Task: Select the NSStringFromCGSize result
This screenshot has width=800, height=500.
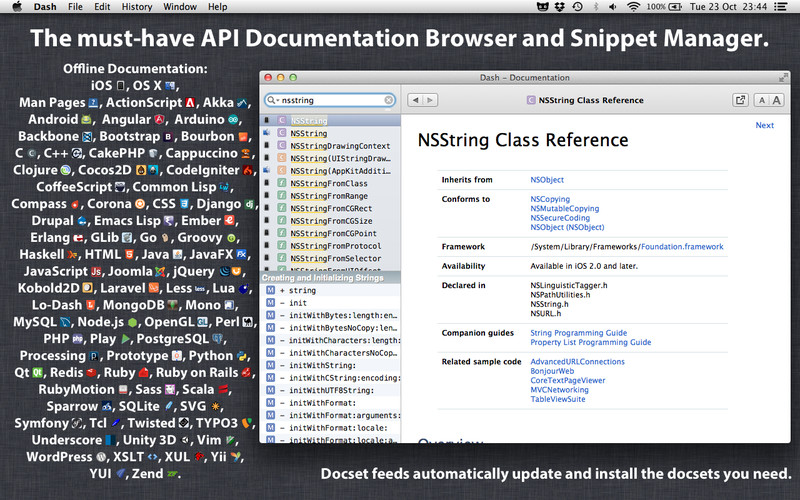Action: [330, 220]
